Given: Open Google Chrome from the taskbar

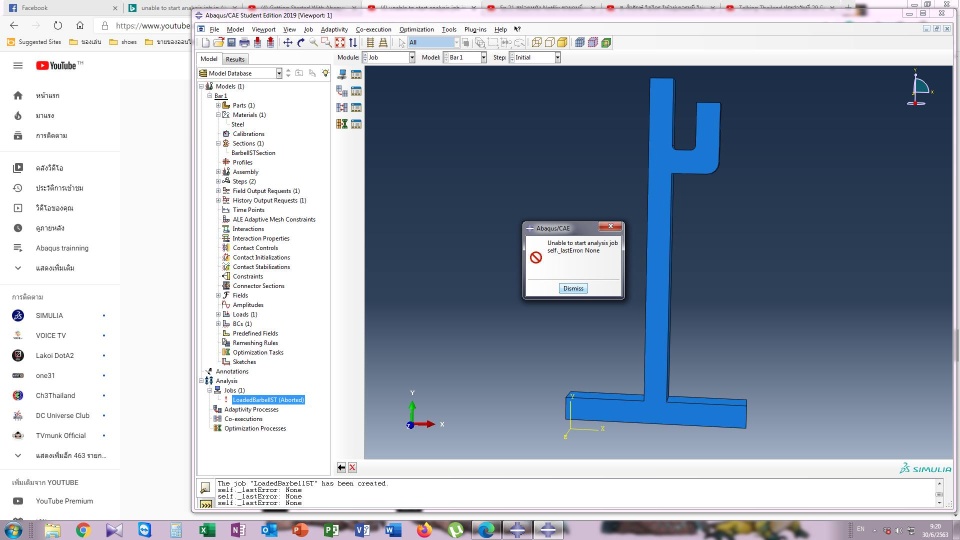Looking at the screenshot, I should tap(83, 530).
